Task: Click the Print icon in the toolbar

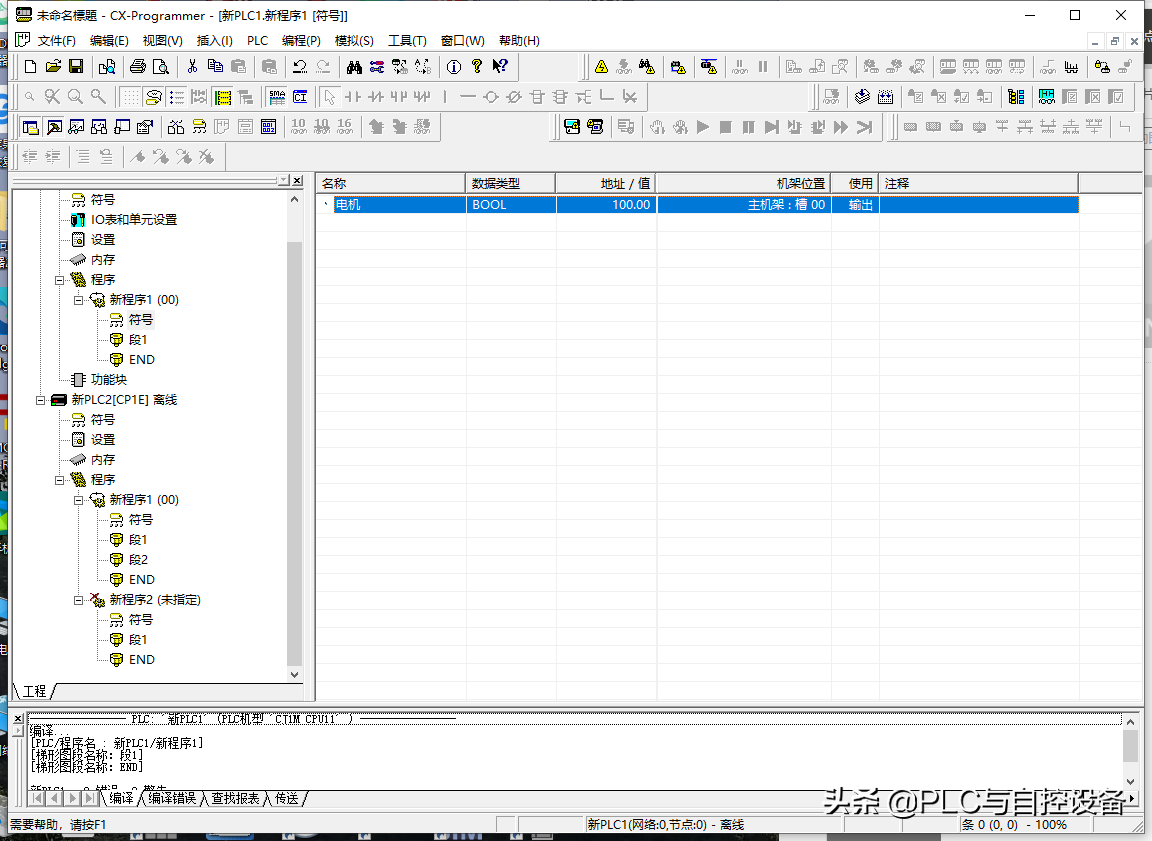Action: click(x=137, y=67)
